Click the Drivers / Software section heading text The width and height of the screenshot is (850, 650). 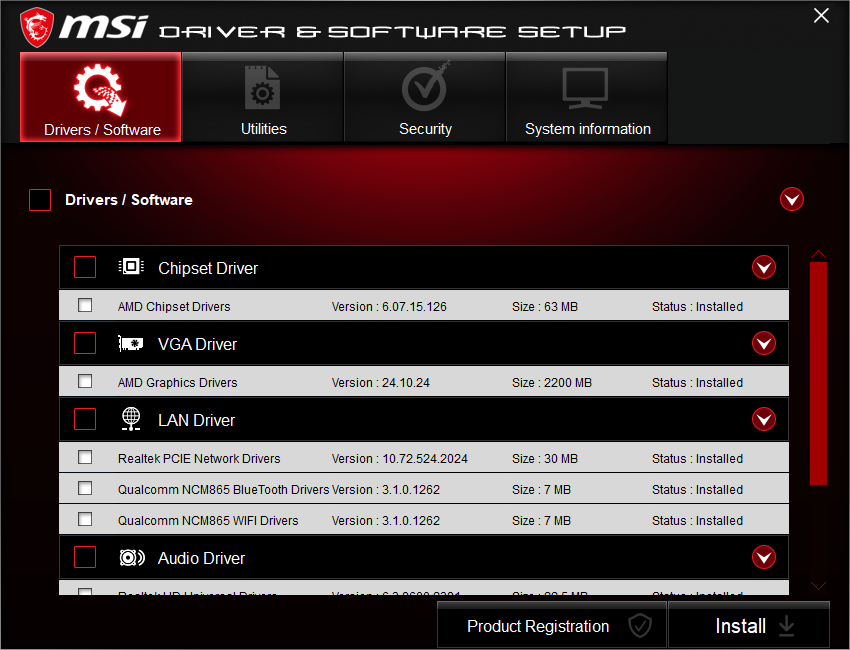point(128,199)
